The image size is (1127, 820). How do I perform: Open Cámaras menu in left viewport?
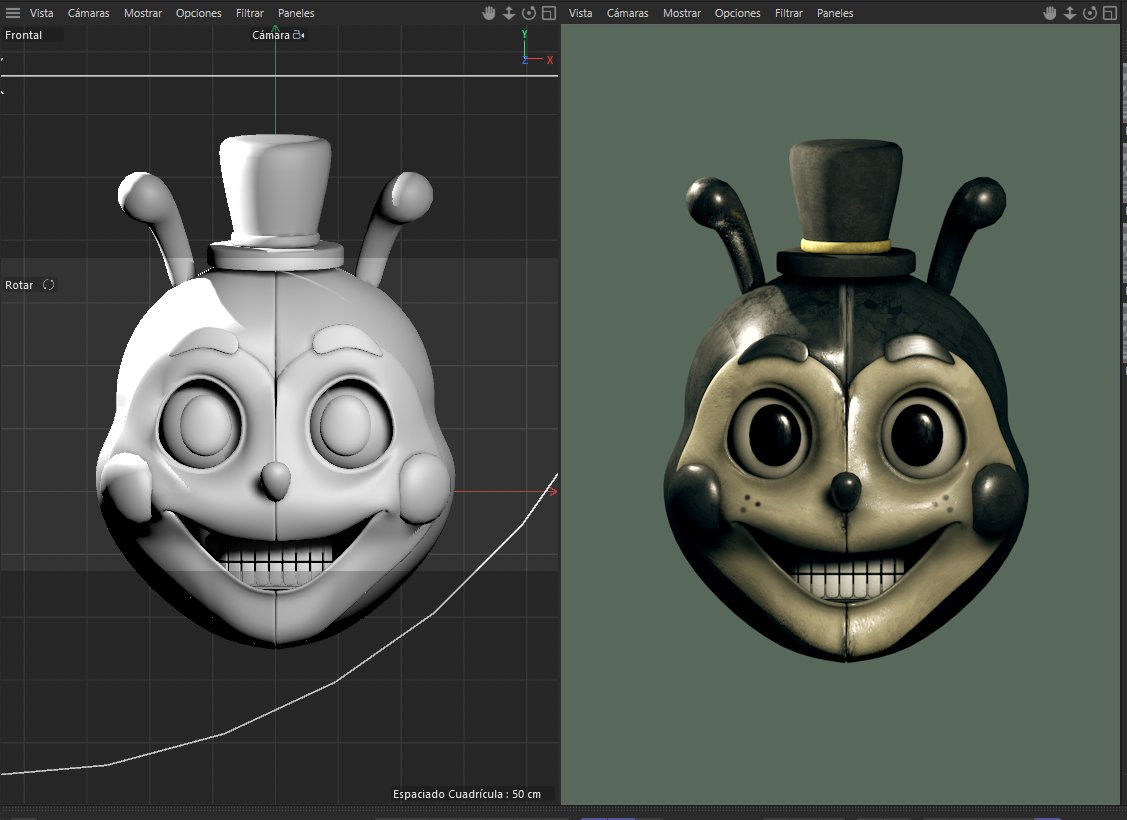[88, 13]
